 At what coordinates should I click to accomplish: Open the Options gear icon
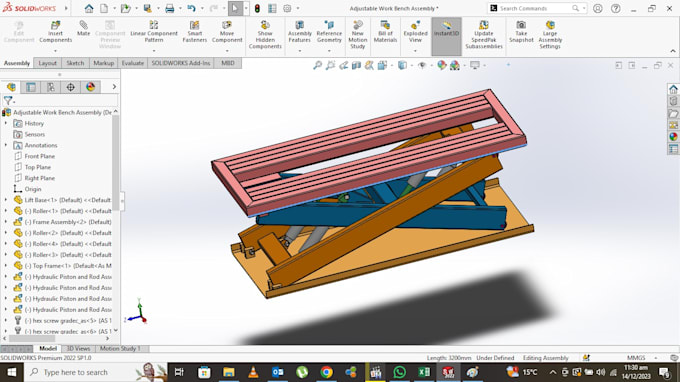(x=287, y=8)
